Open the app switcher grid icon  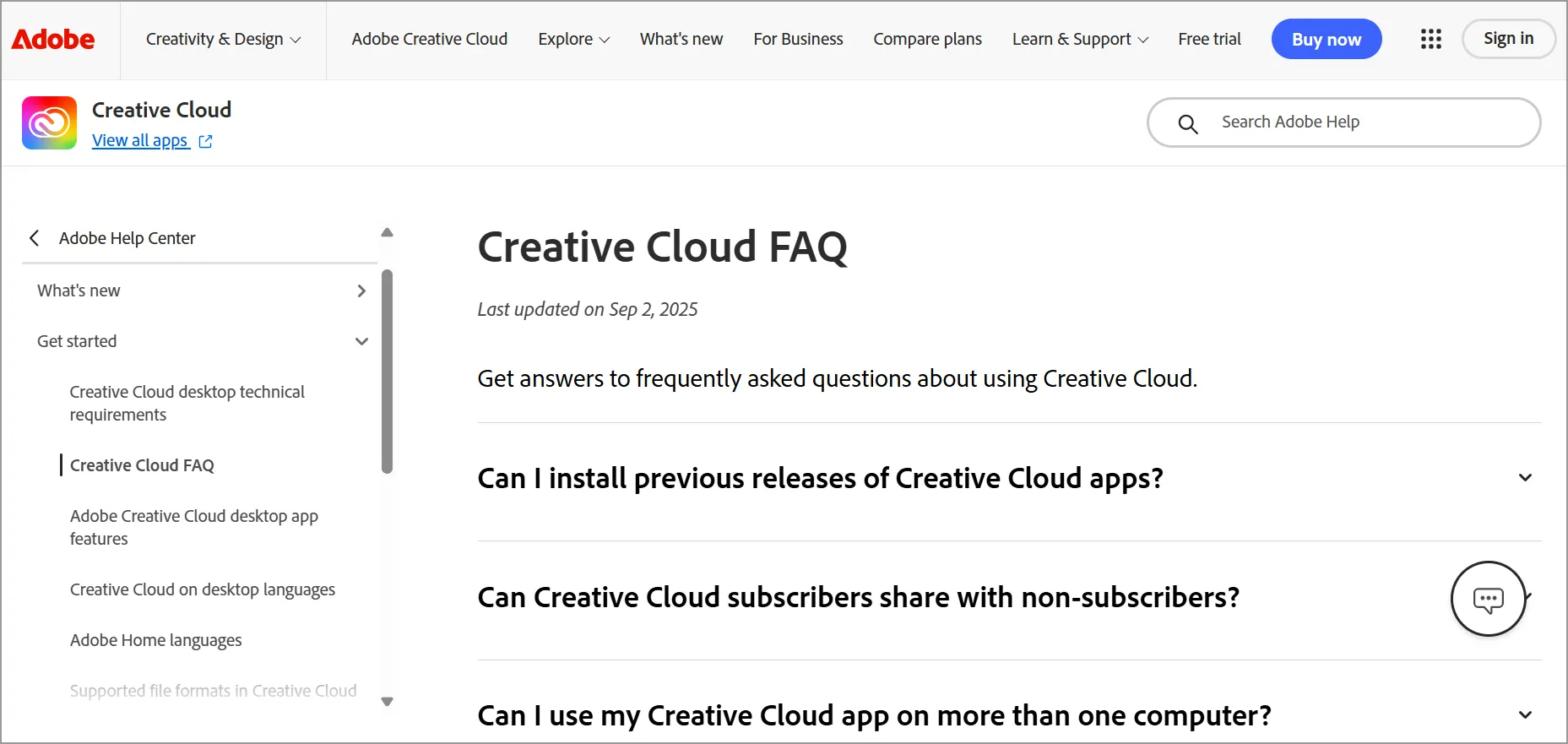click(x=1430, y=39)
